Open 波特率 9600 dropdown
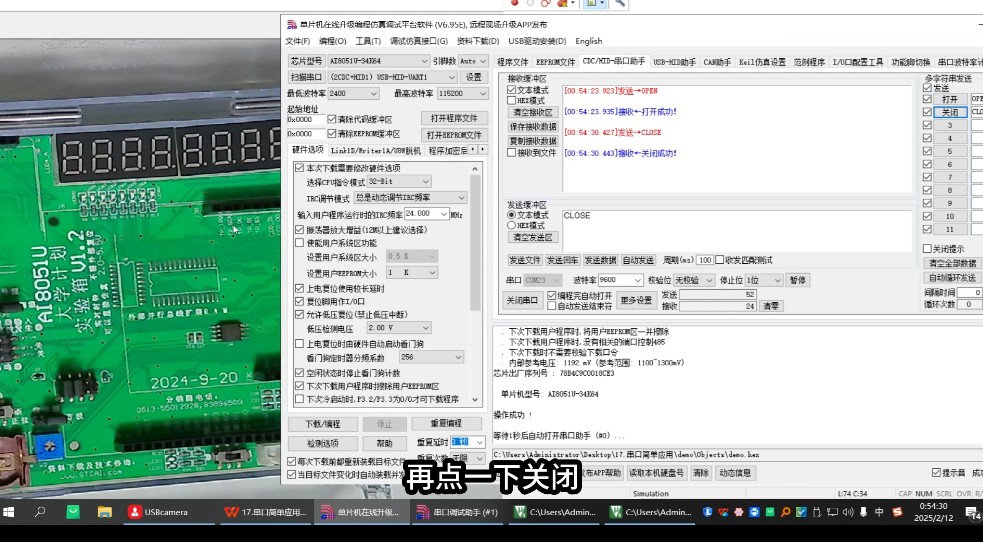Screen dimensions: 983x542 click(621, 280)
